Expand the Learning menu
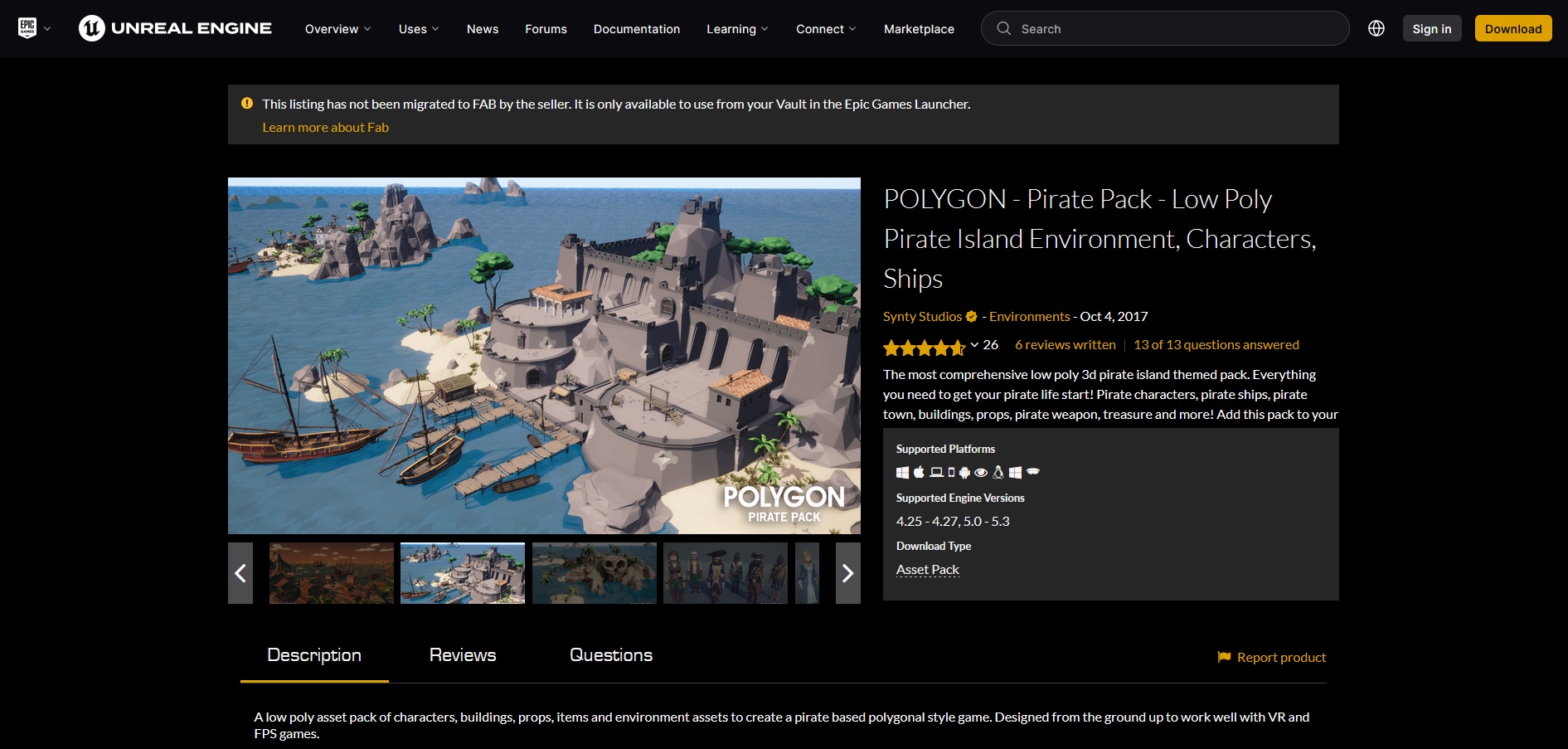The height and width of the screenshot is (749, 1568). point(737,29)
